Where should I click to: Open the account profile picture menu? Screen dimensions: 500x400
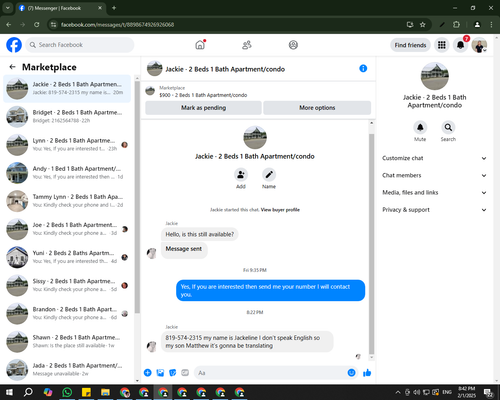(x=479, y=45)
